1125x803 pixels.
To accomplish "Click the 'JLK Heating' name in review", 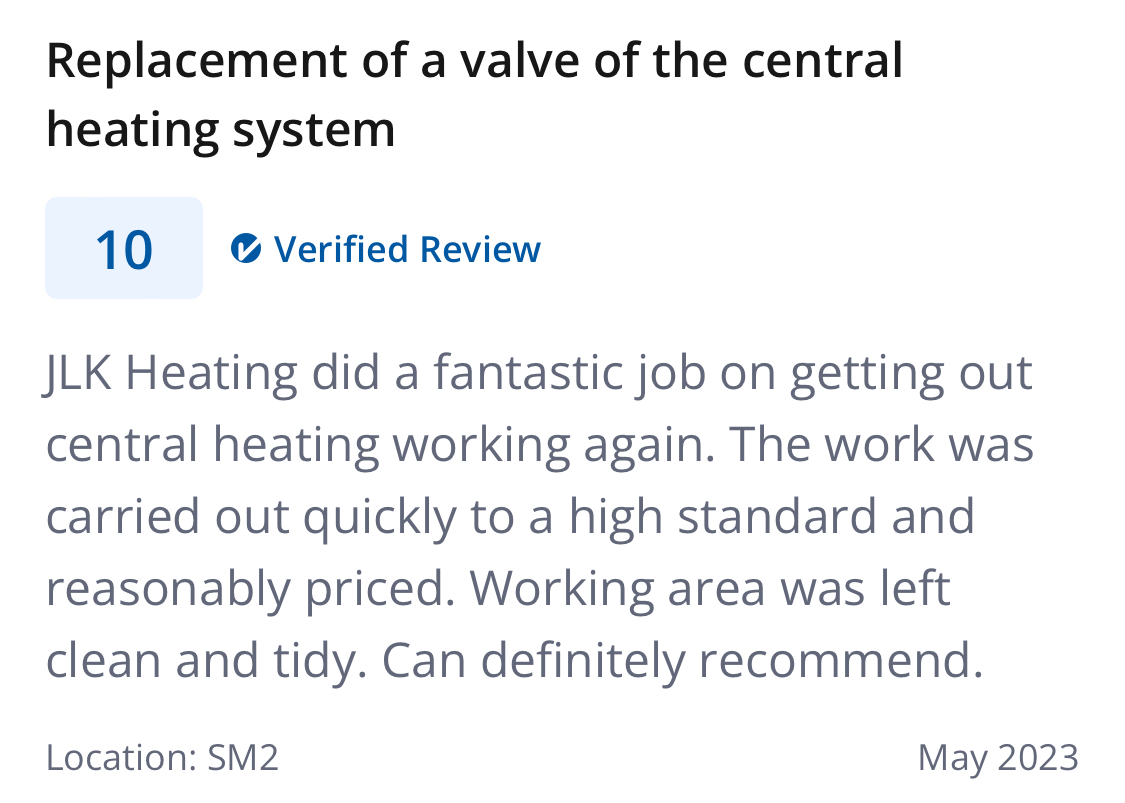I will point(171,373).
